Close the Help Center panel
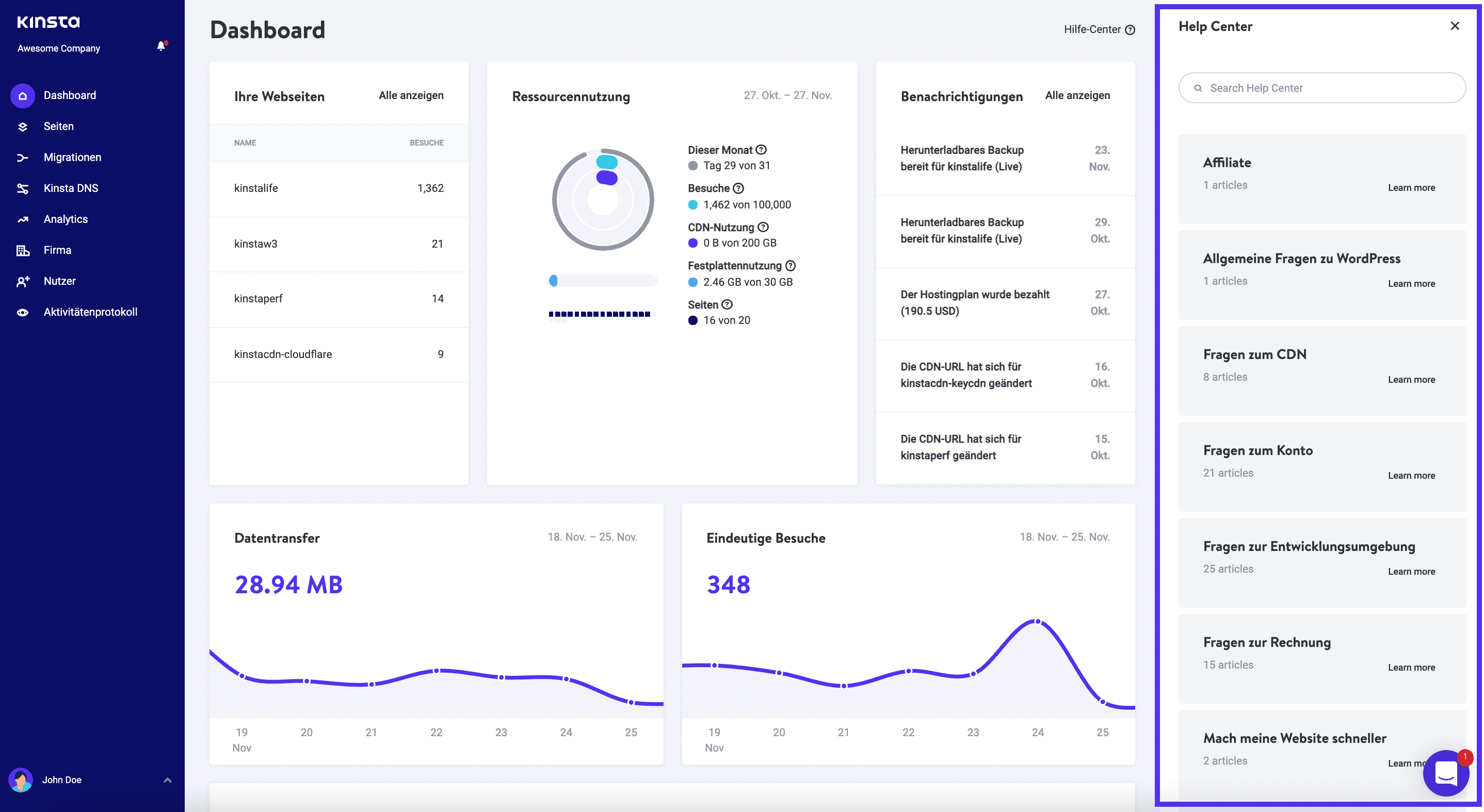1484x812 pixels. click(1455, 26)
